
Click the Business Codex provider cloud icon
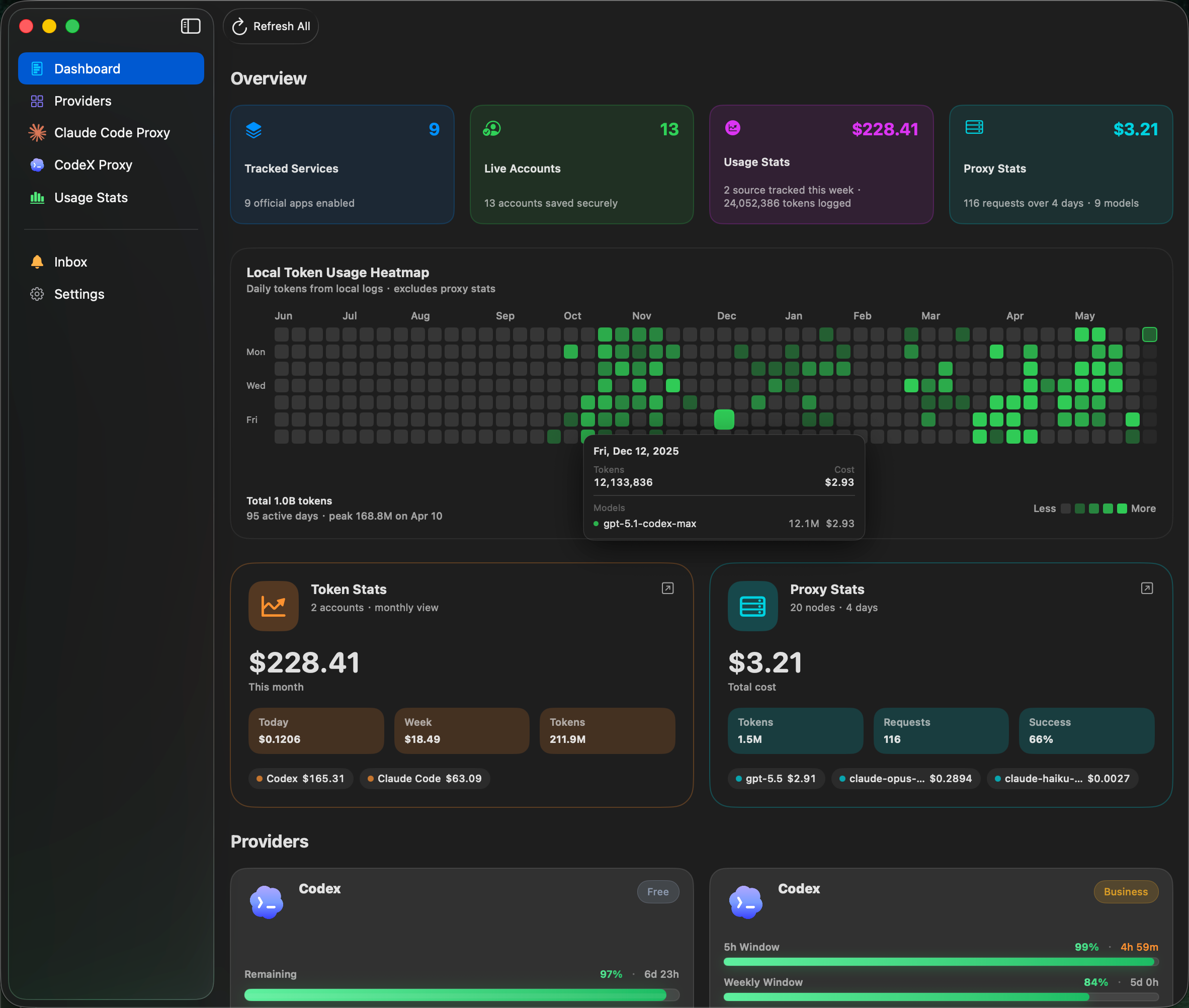(745, 902)
